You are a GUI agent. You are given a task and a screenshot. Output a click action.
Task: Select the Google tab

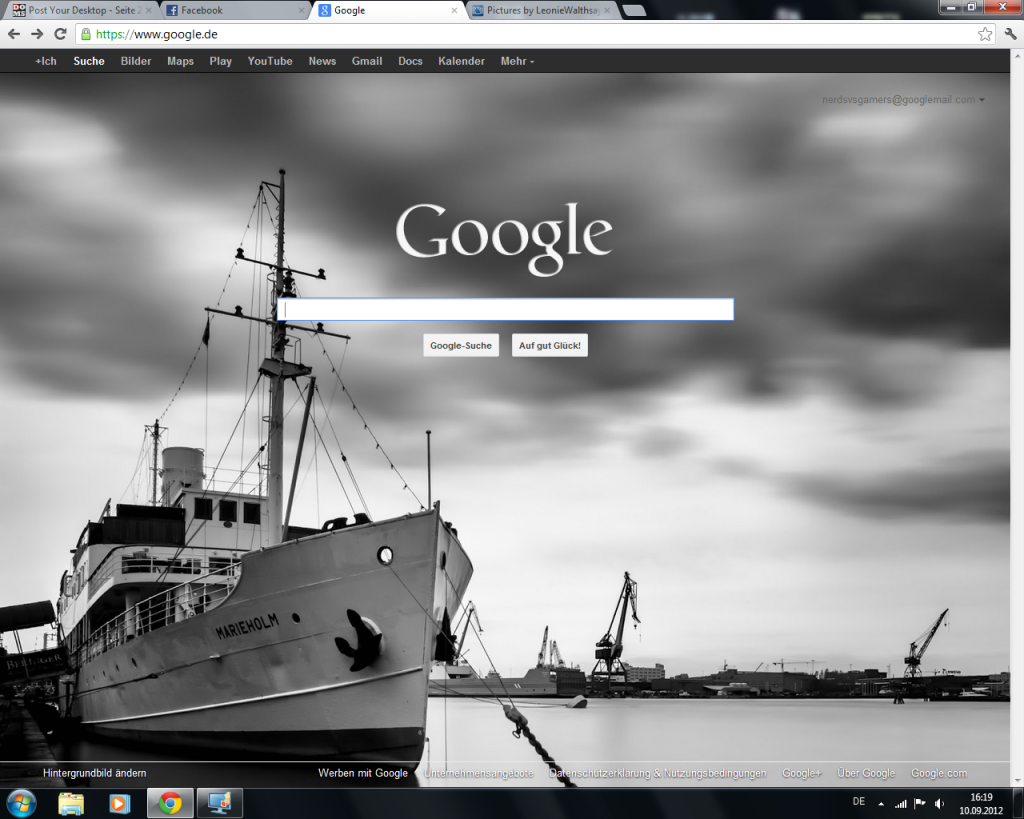pos(388,10)
